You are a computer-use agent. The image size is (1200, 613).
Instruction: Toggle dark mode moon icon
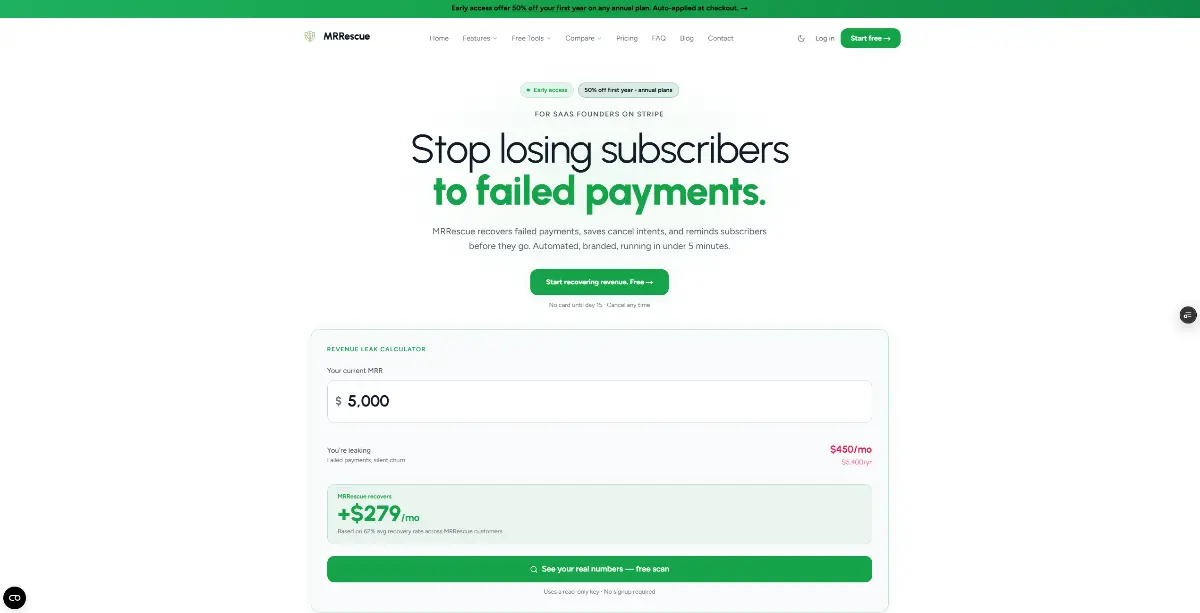pos(801,38)
